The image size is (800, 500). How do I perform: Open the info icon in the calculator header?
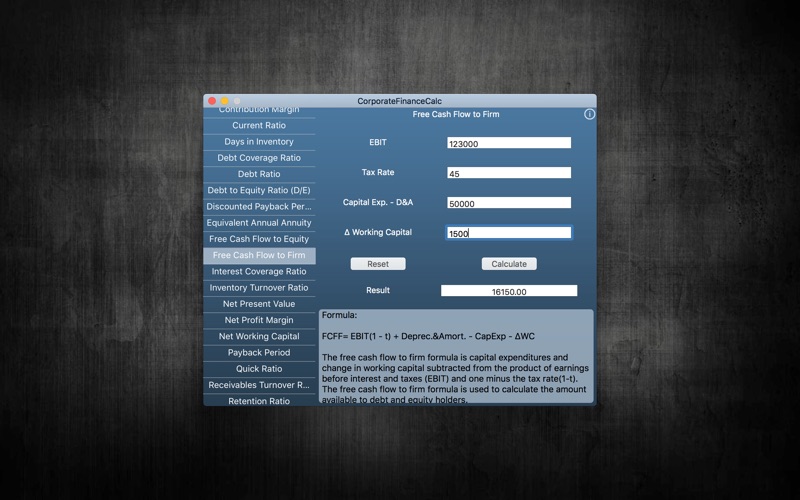pos(589,114)
